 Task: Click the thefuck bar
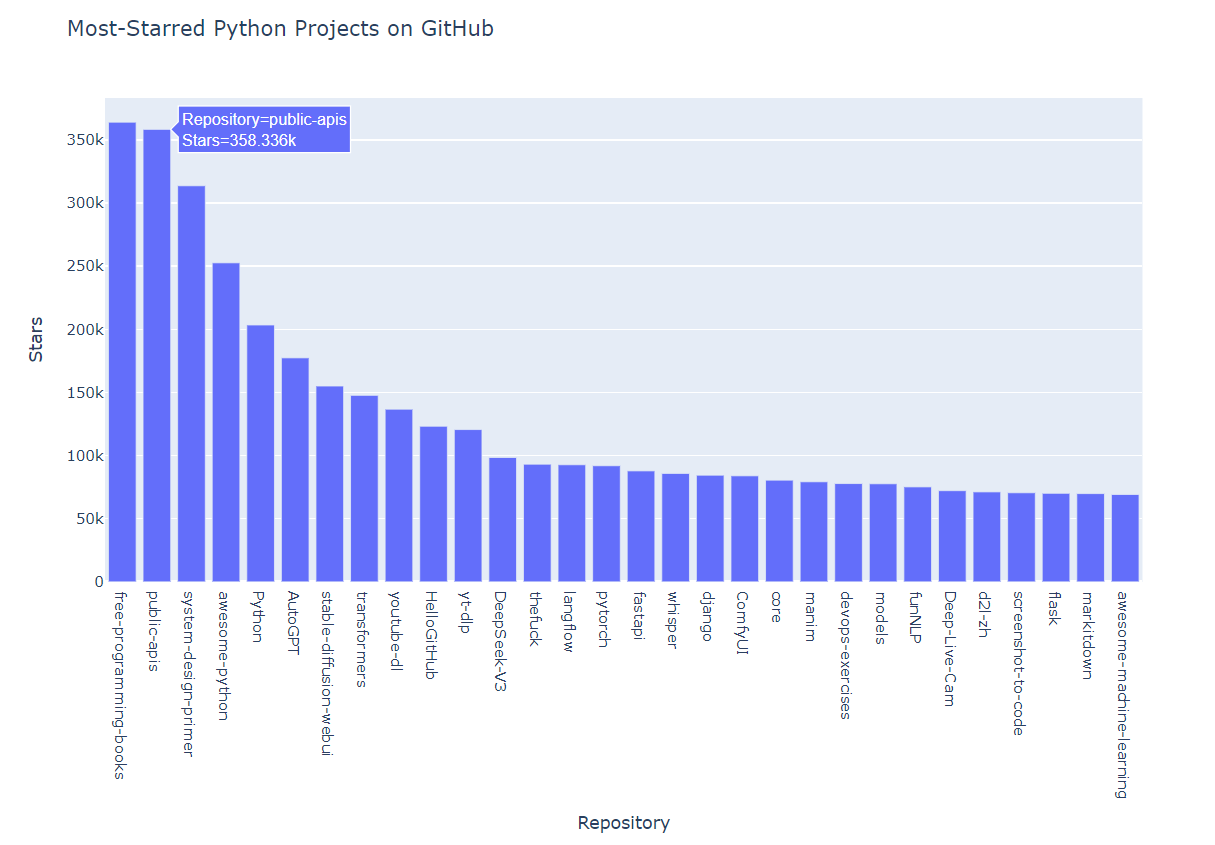point(537,523)
